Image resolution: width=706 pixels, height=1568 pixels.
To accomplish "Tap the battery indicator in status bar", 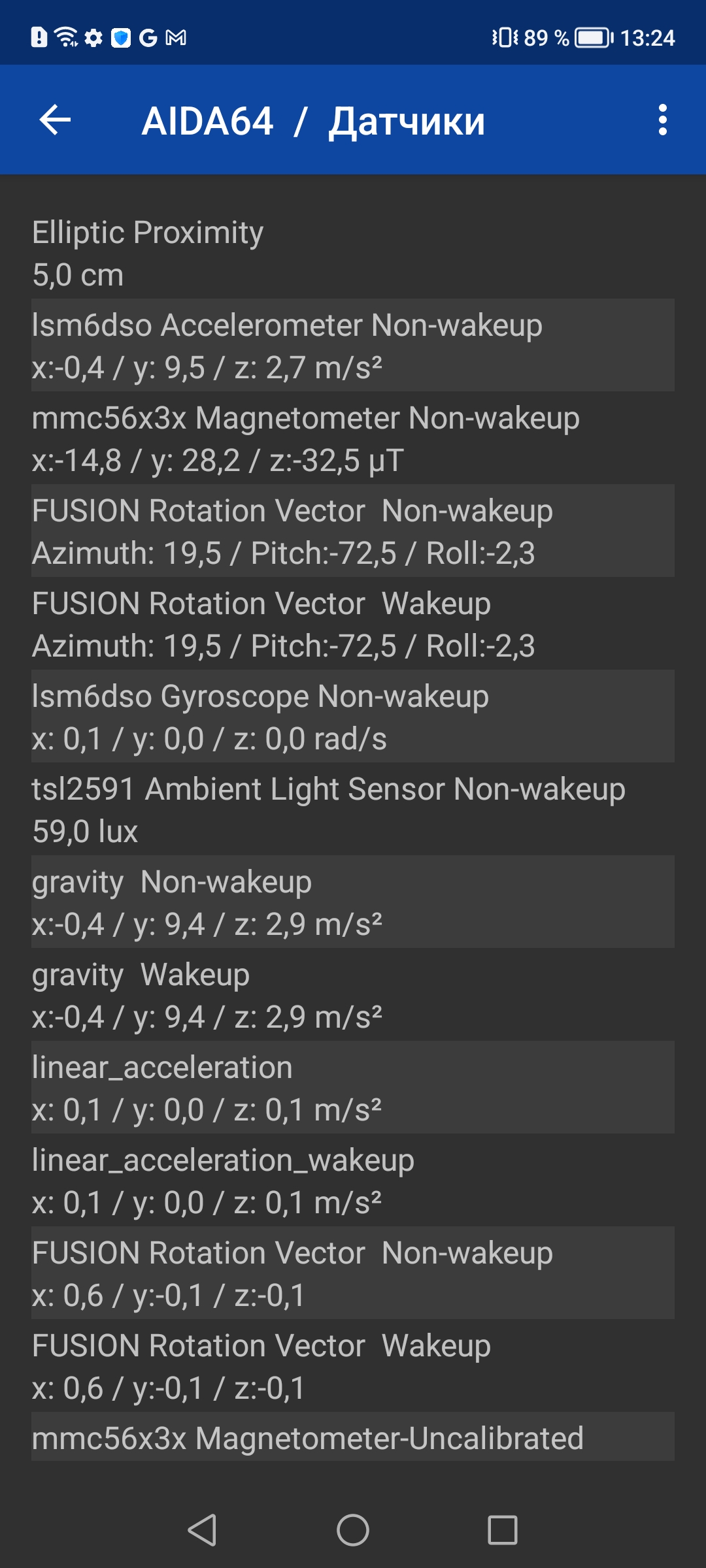I will (594, 38).
